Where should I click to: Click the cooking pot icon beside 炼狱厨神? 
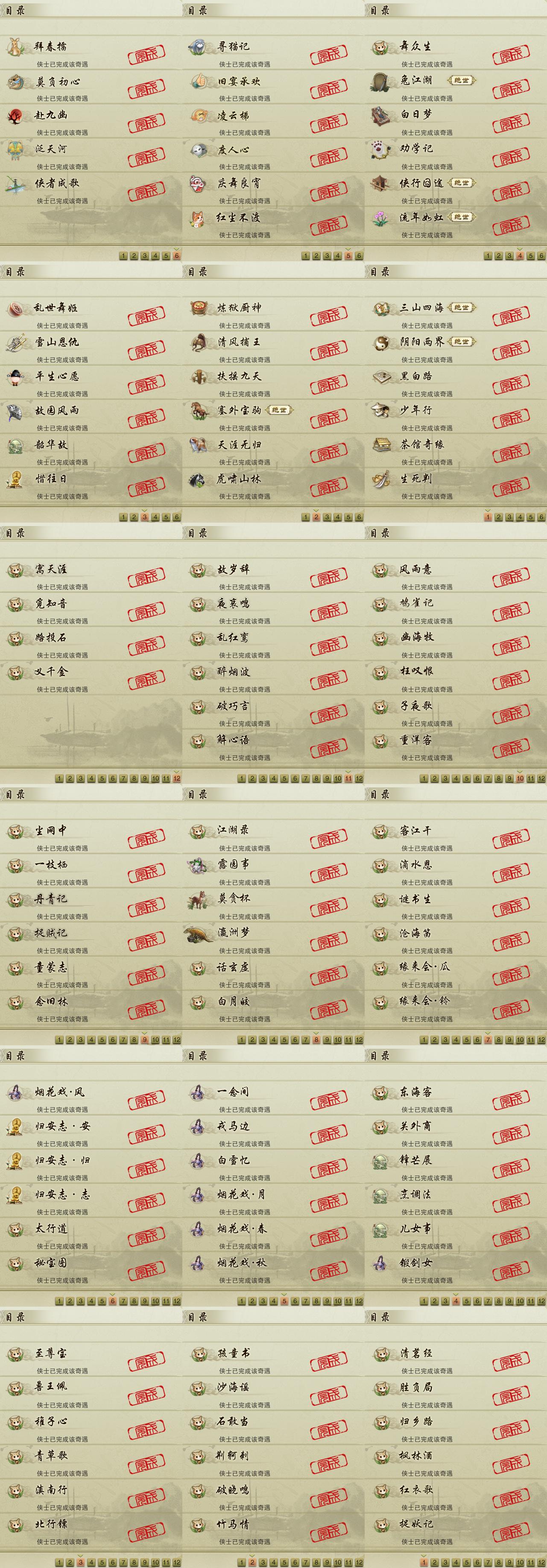coord(198,309)
